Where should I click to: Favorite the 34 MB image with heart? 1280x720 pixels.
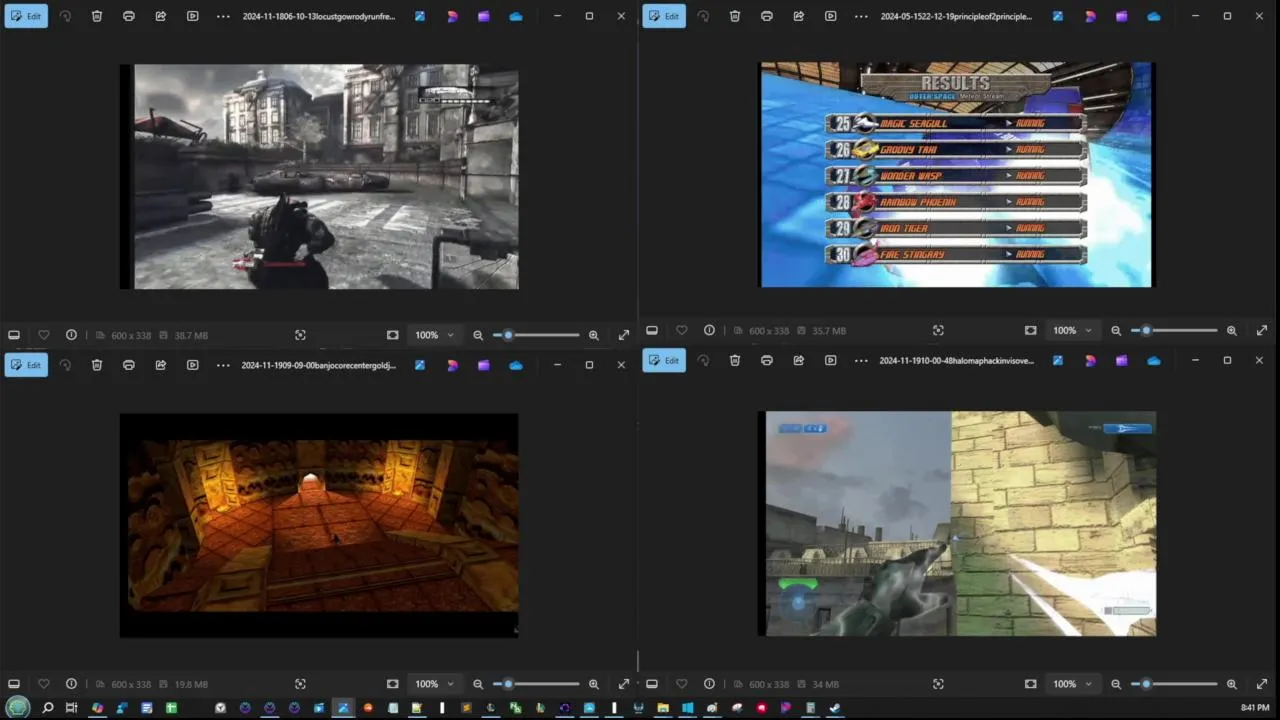[x=681, y=684]
